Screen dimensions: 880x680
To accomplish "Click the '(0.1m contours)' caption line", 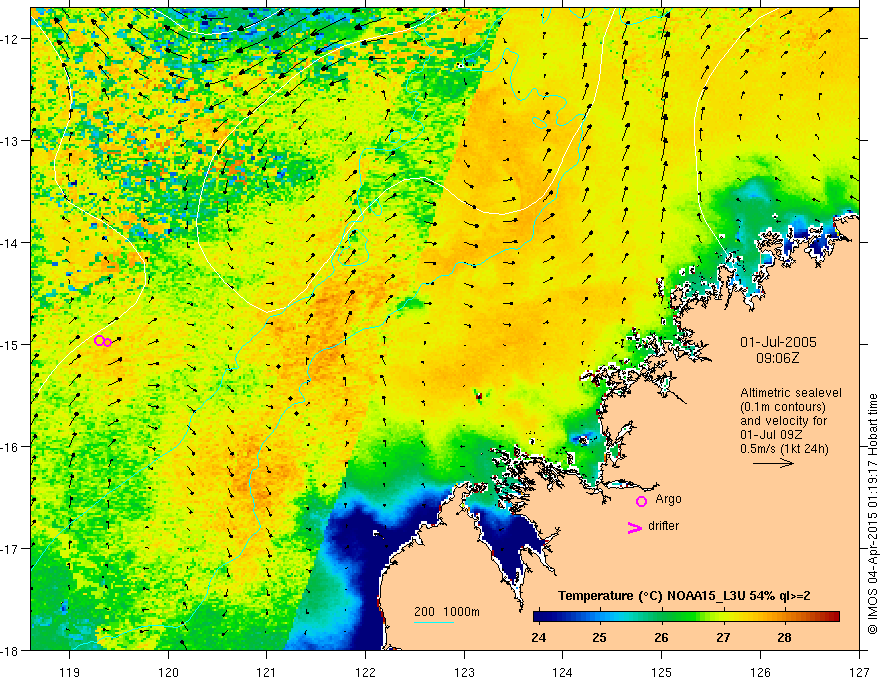I will click(783, 407).
